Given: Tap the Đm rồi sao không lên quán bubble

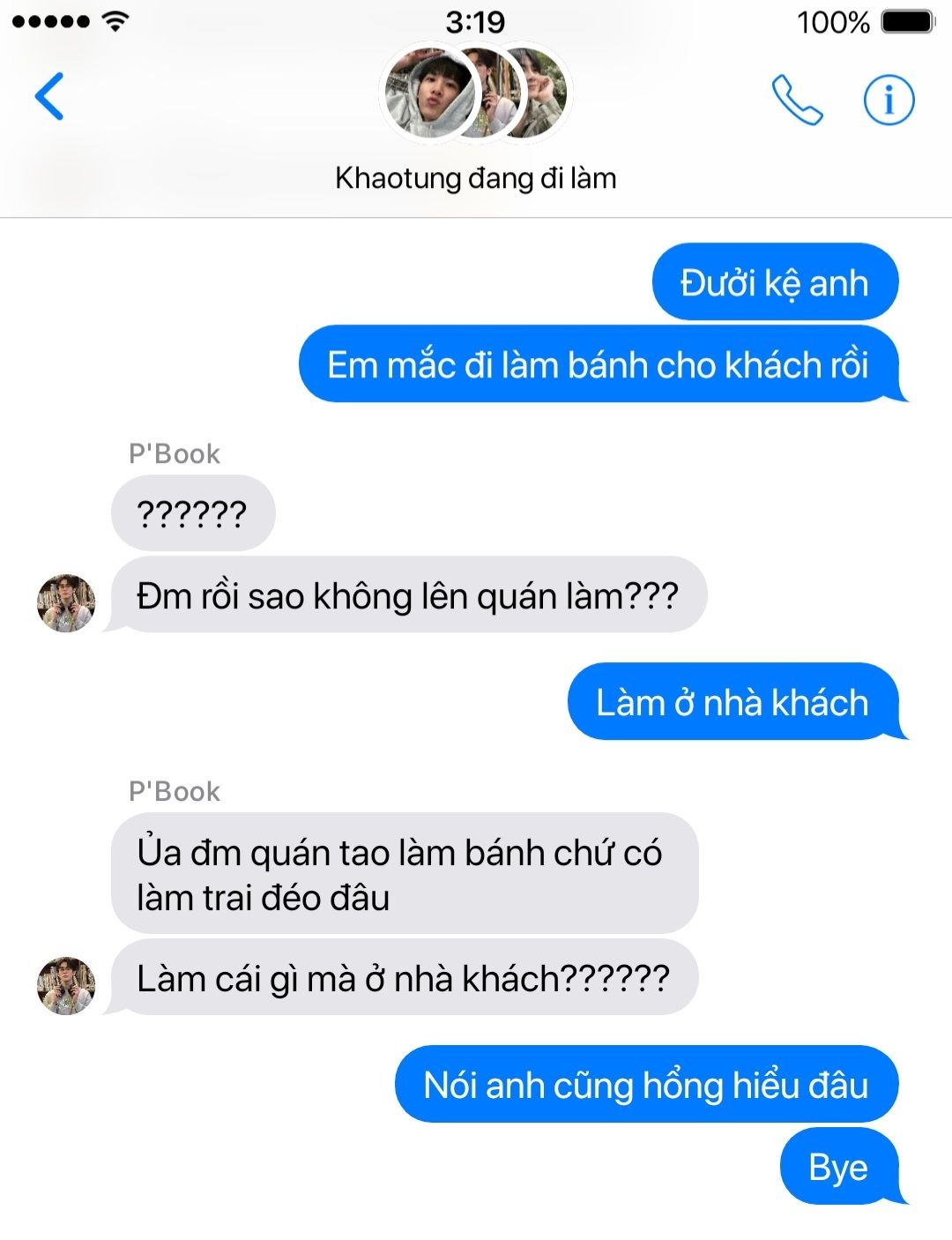Looking at the screenshot, I should (x=406, y=595).
